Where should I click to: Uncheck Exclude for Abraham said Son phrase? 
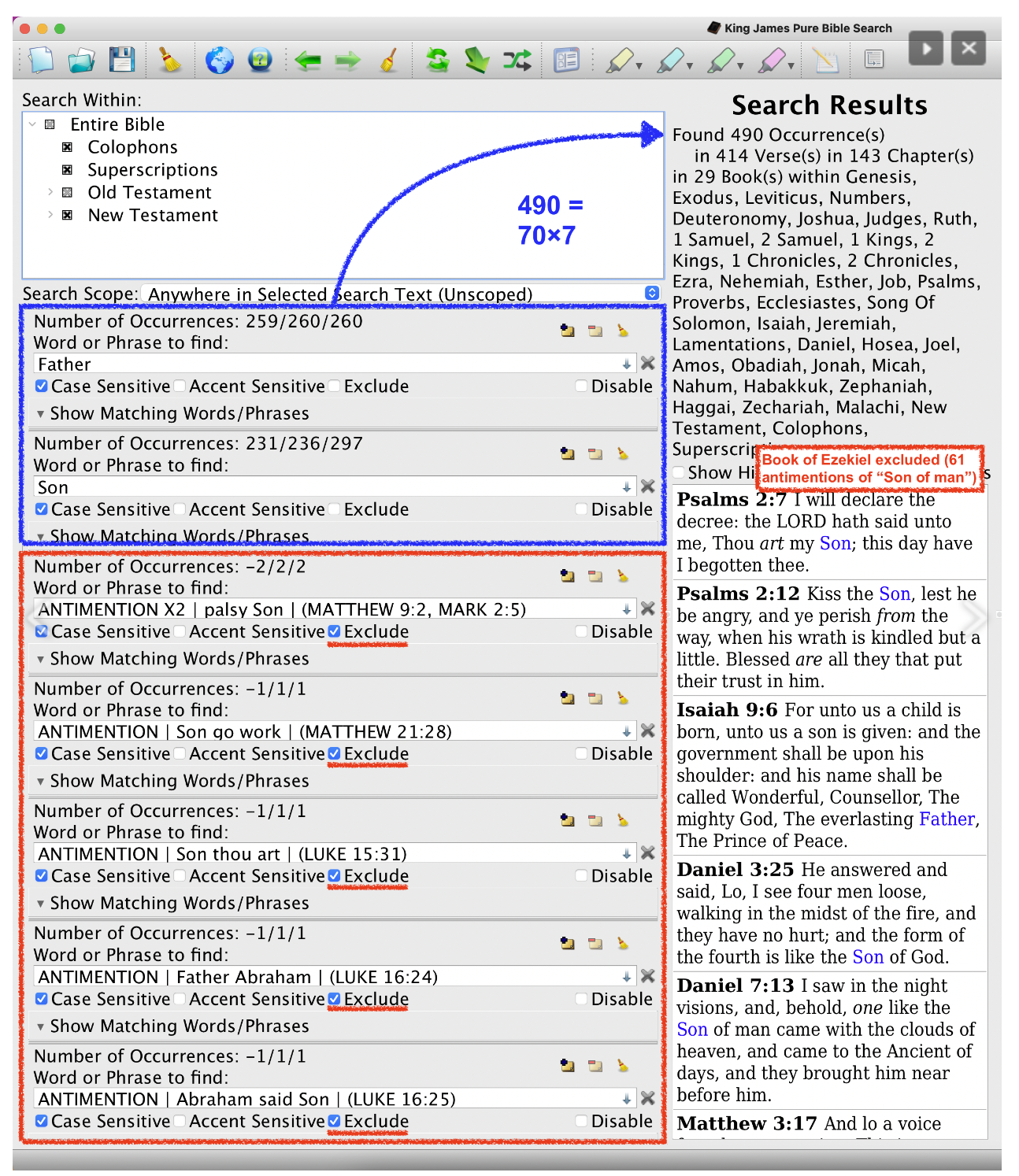334,1121
